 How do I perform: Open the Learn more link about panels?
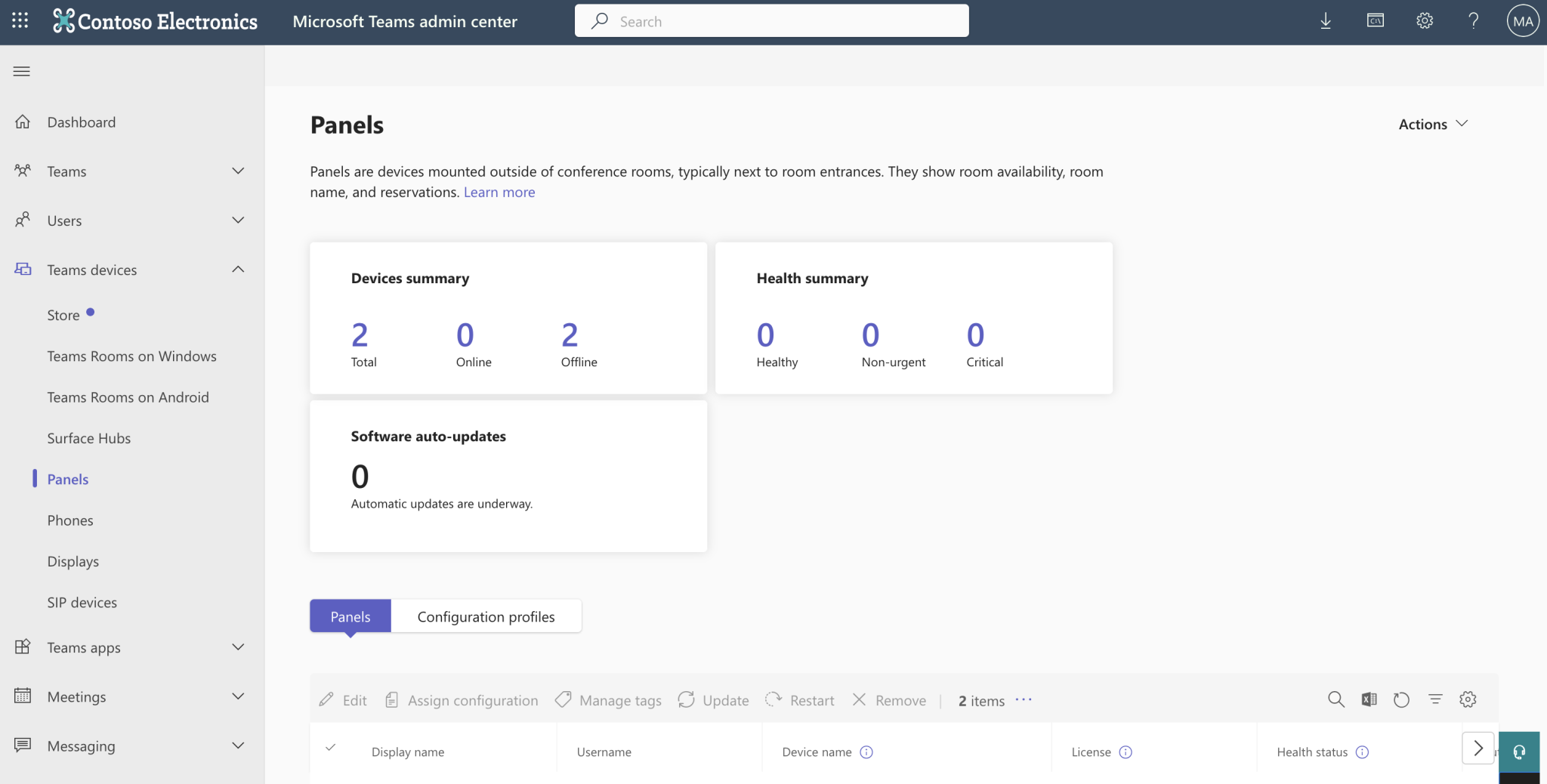coord(499,192)
